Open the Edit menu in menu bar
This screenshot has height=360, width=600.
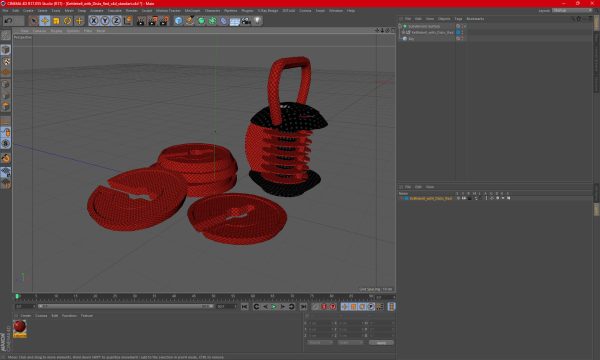click(16, 11)
